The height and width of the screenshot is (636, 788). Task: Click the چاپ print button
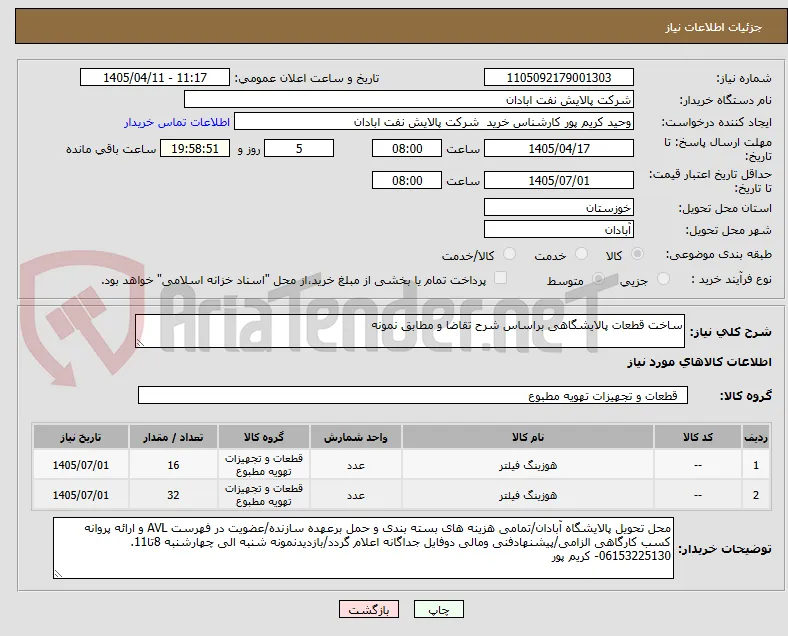438,609
